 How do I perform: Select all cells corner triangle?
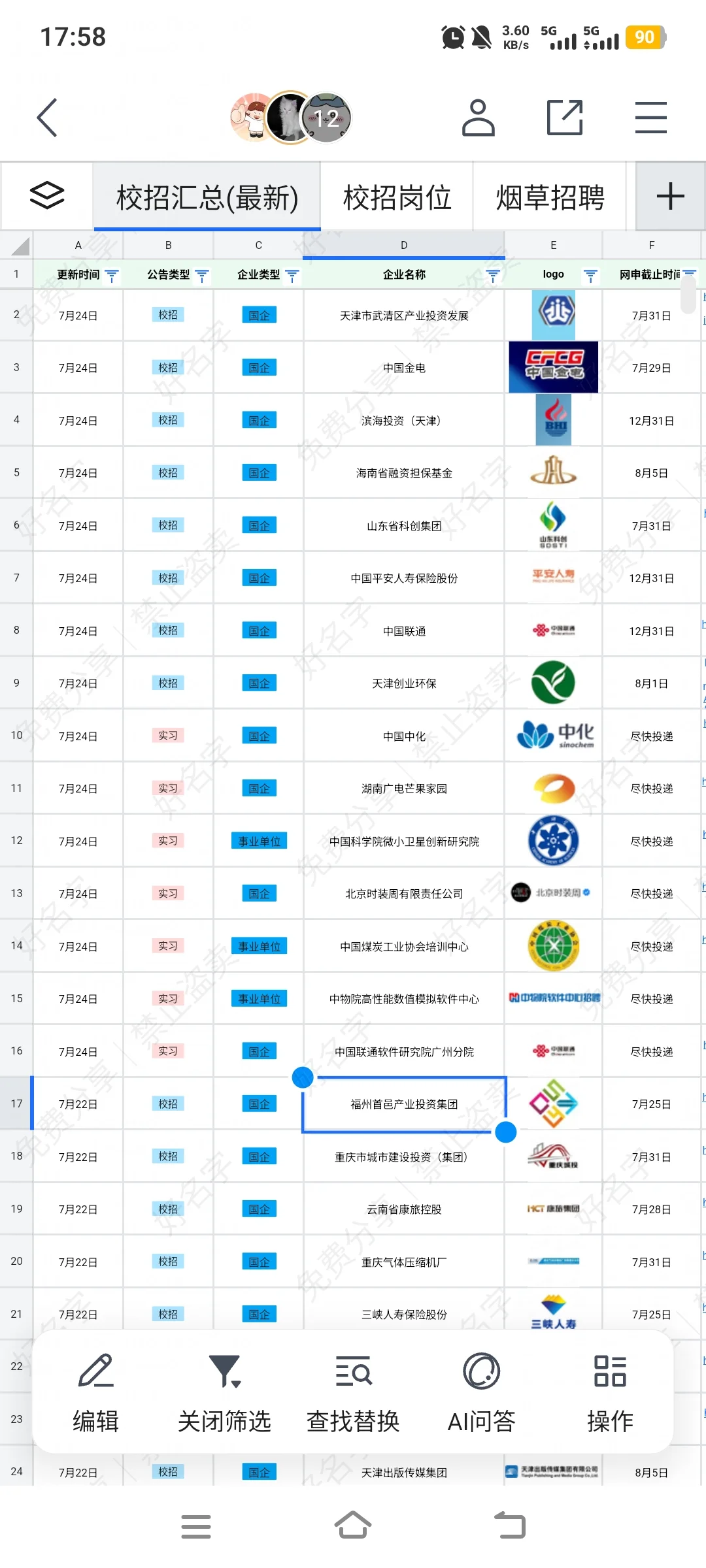click(20, 246)
